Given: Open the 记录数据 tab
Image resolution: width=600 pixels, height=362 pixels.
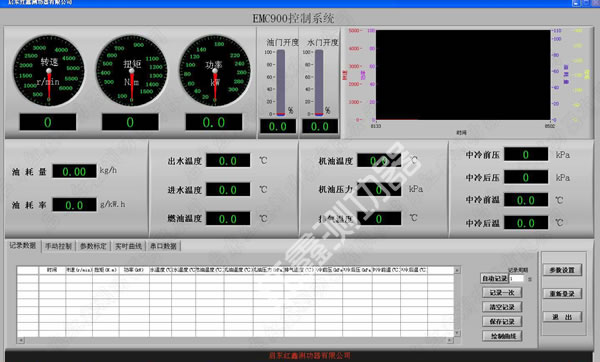Looking at the screenshot, I should pos(23,246).
